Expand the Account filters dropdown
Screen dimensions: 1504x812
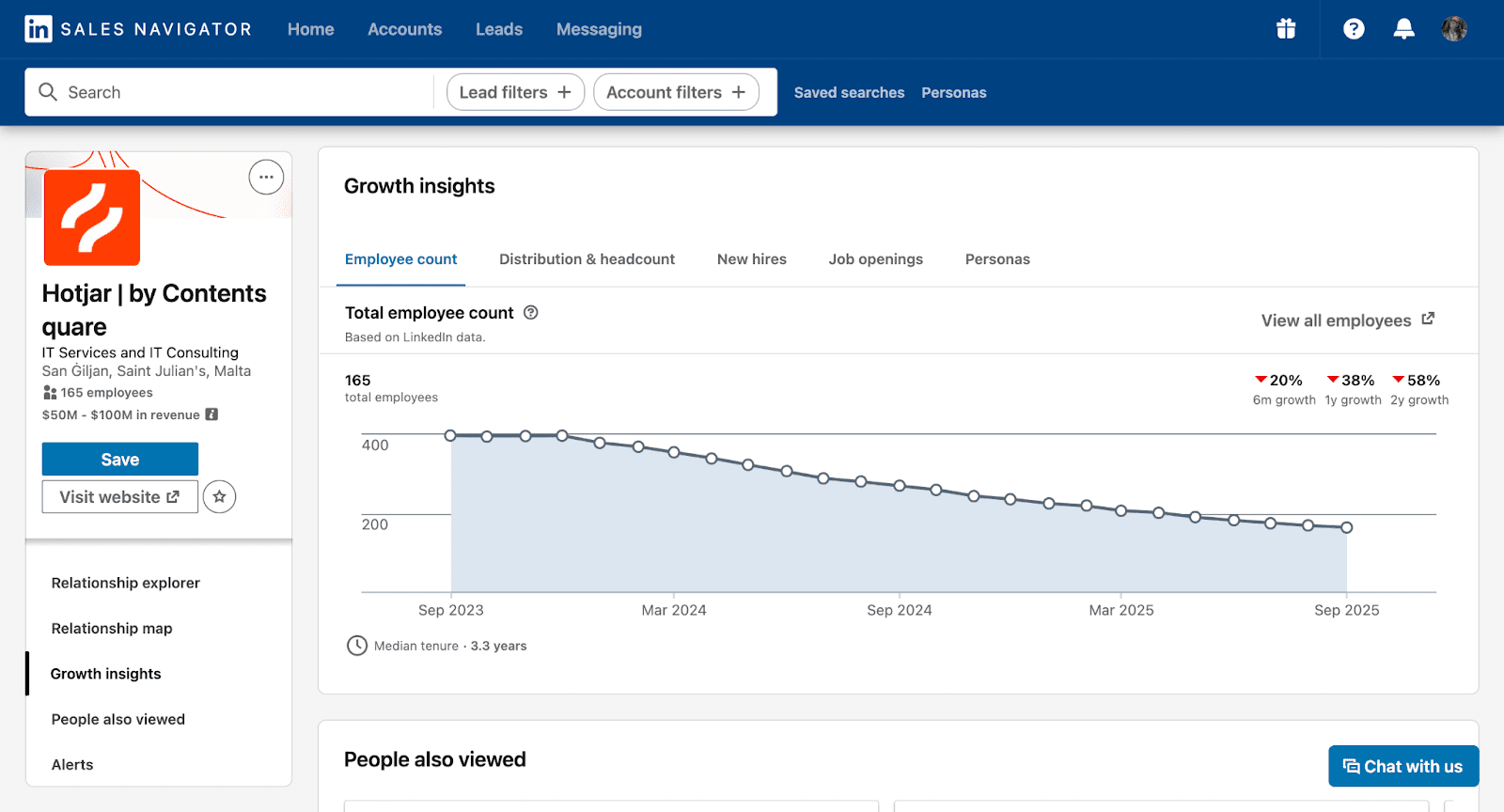[x=676, y=92]
